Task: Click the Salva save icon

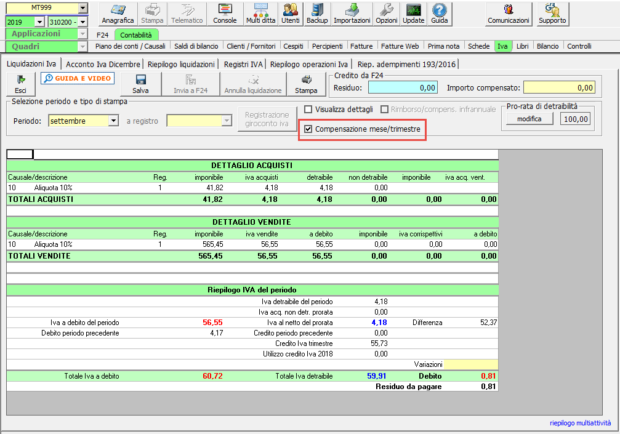Action: click(140, 85)
